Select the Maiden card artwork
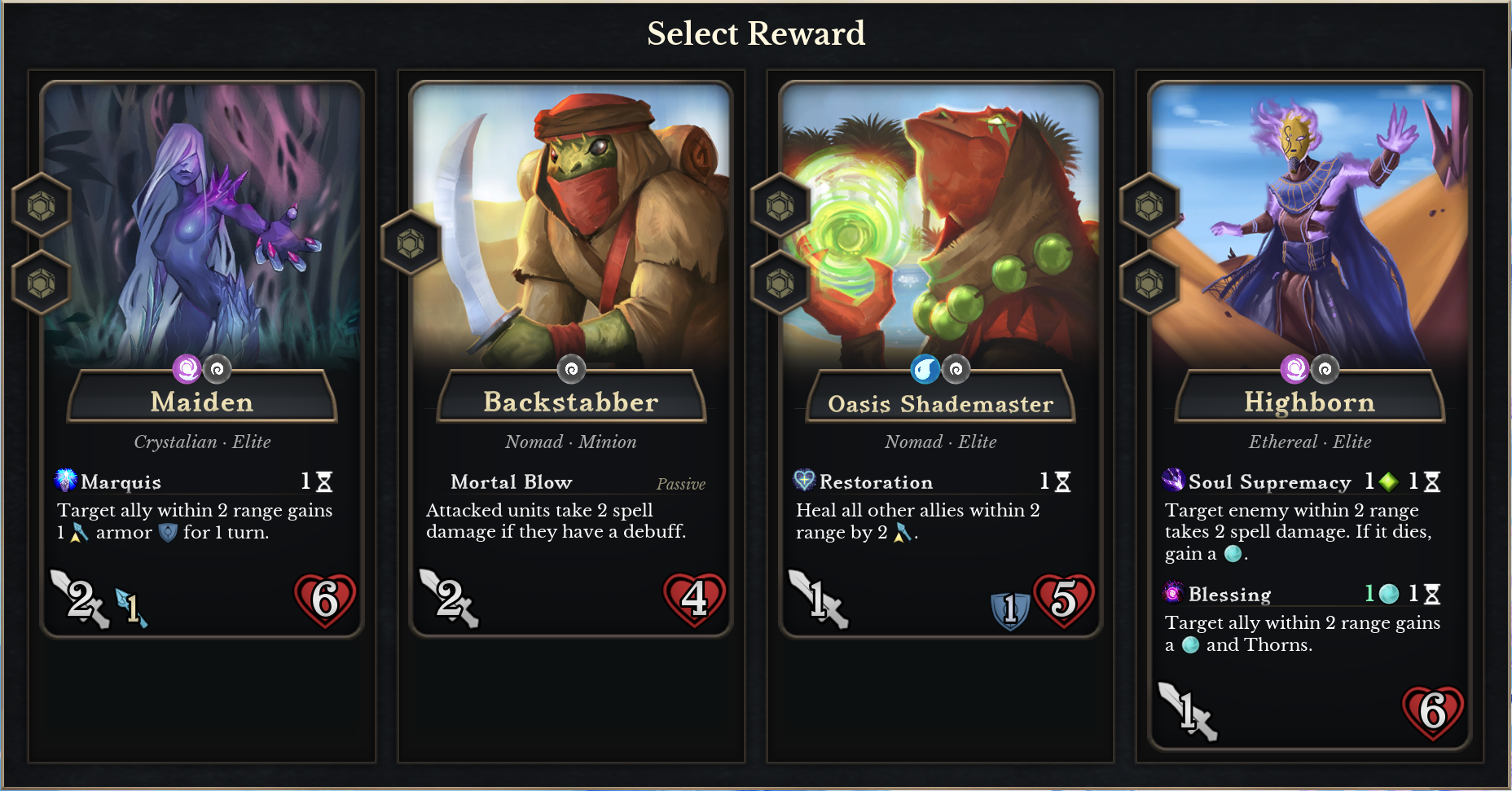1512x791 pixels. (x=202, y=224)
